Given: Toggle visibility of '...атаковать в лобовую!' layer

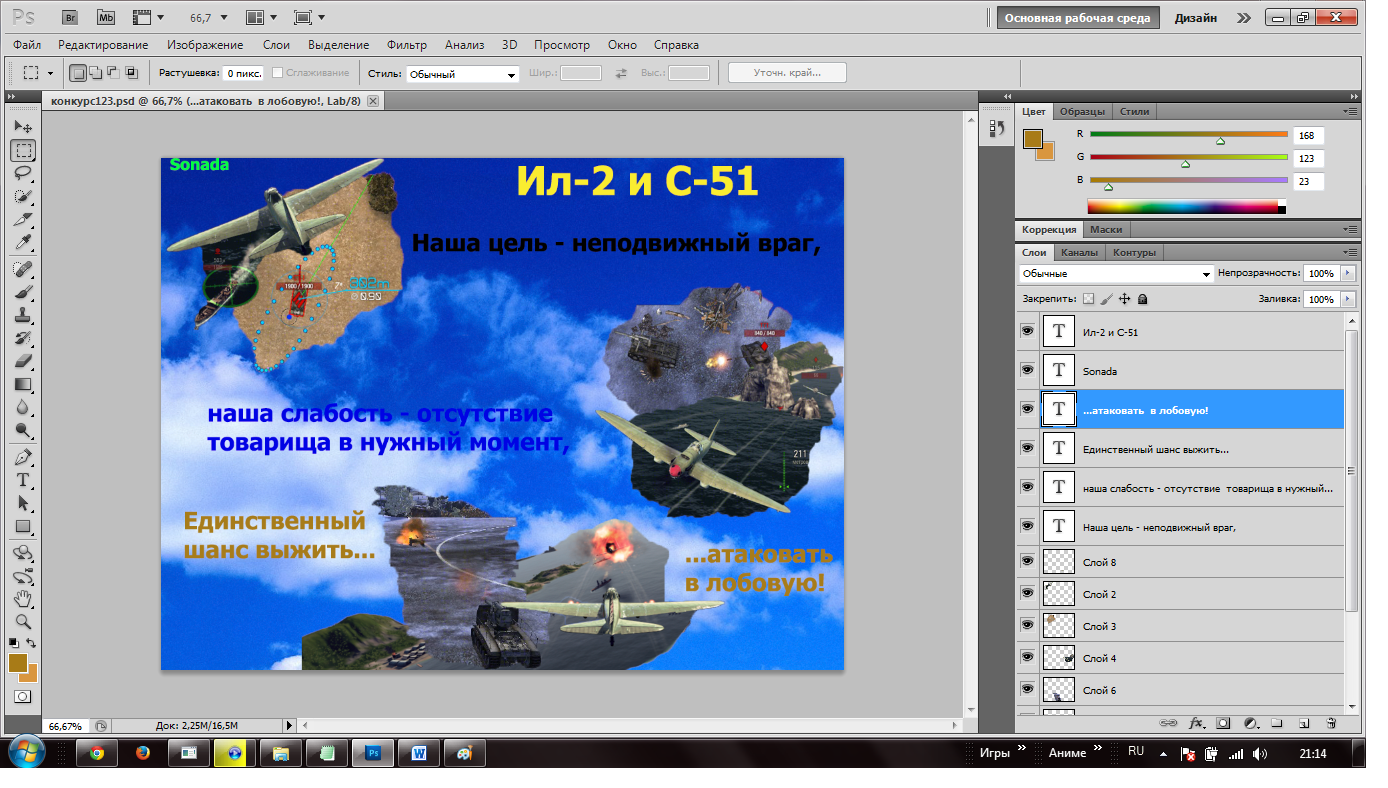Looking at the screenshot, I should pos(1028,409).
